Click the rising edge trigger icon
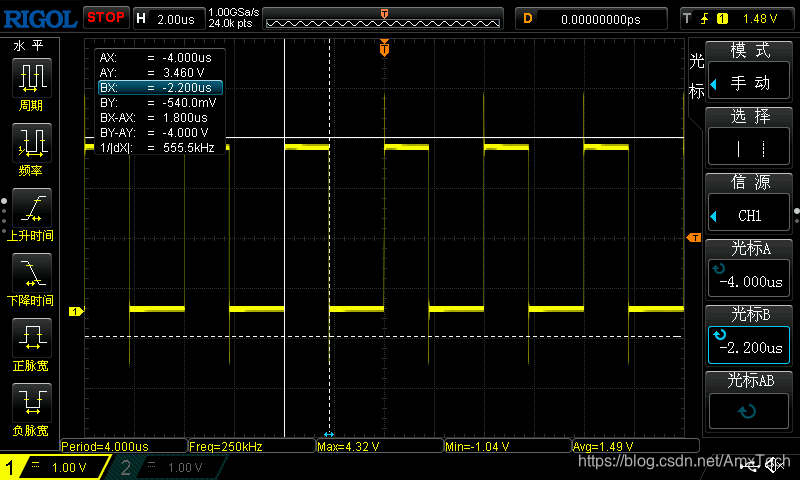The width and height of the screenshot is (800, 480). [x=705, y=19]
